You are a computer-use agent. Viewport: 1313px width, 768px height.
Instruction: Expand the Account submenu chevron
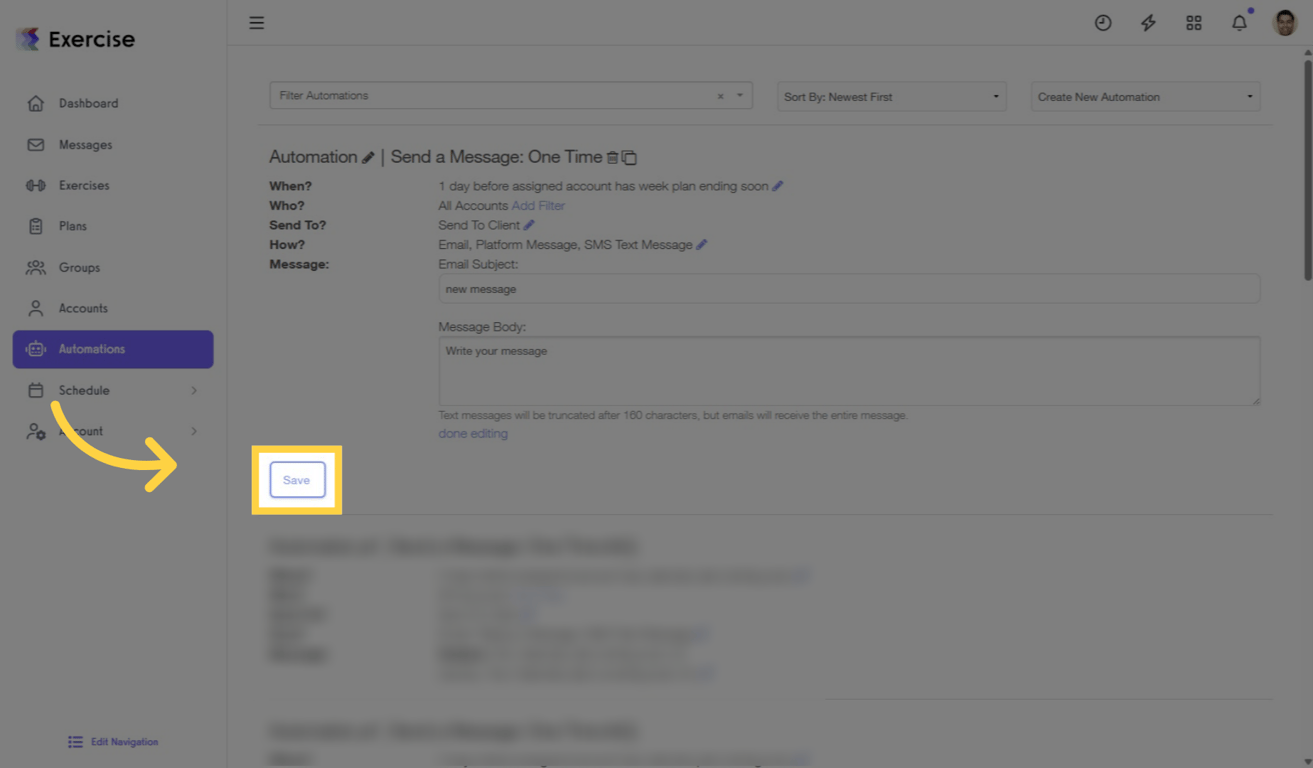pos(194,431)
